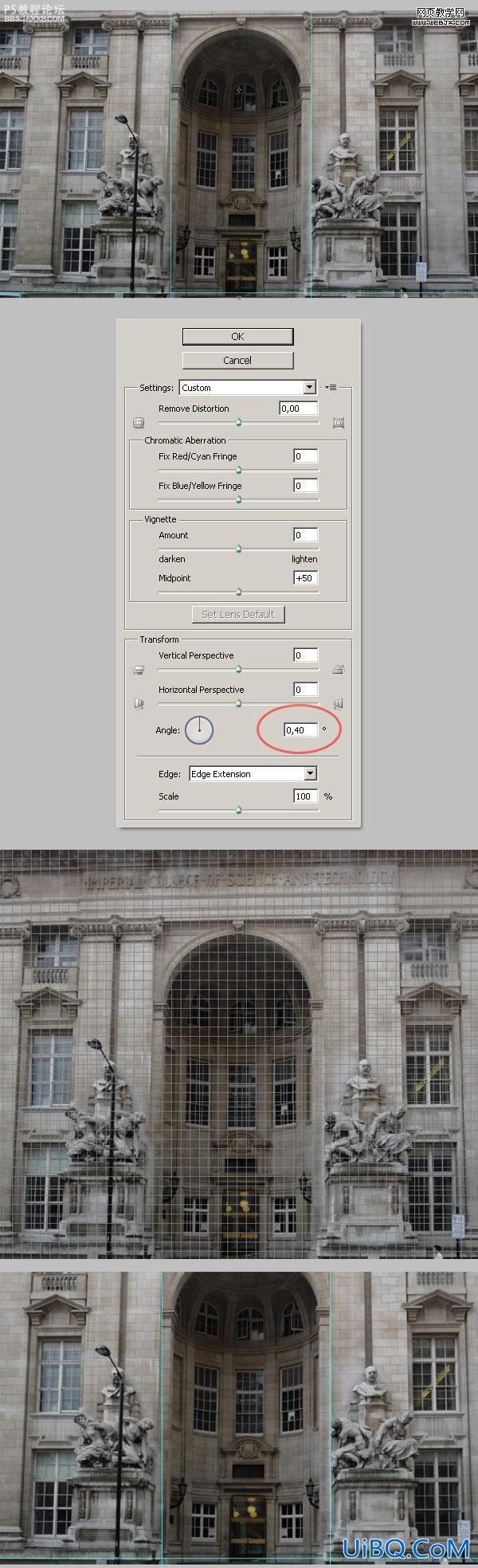The width and height of the screenshot is (478, 1568).
Task: Click the Fix Red/Cyan Fringe slider handle
Action: [238, 471]
